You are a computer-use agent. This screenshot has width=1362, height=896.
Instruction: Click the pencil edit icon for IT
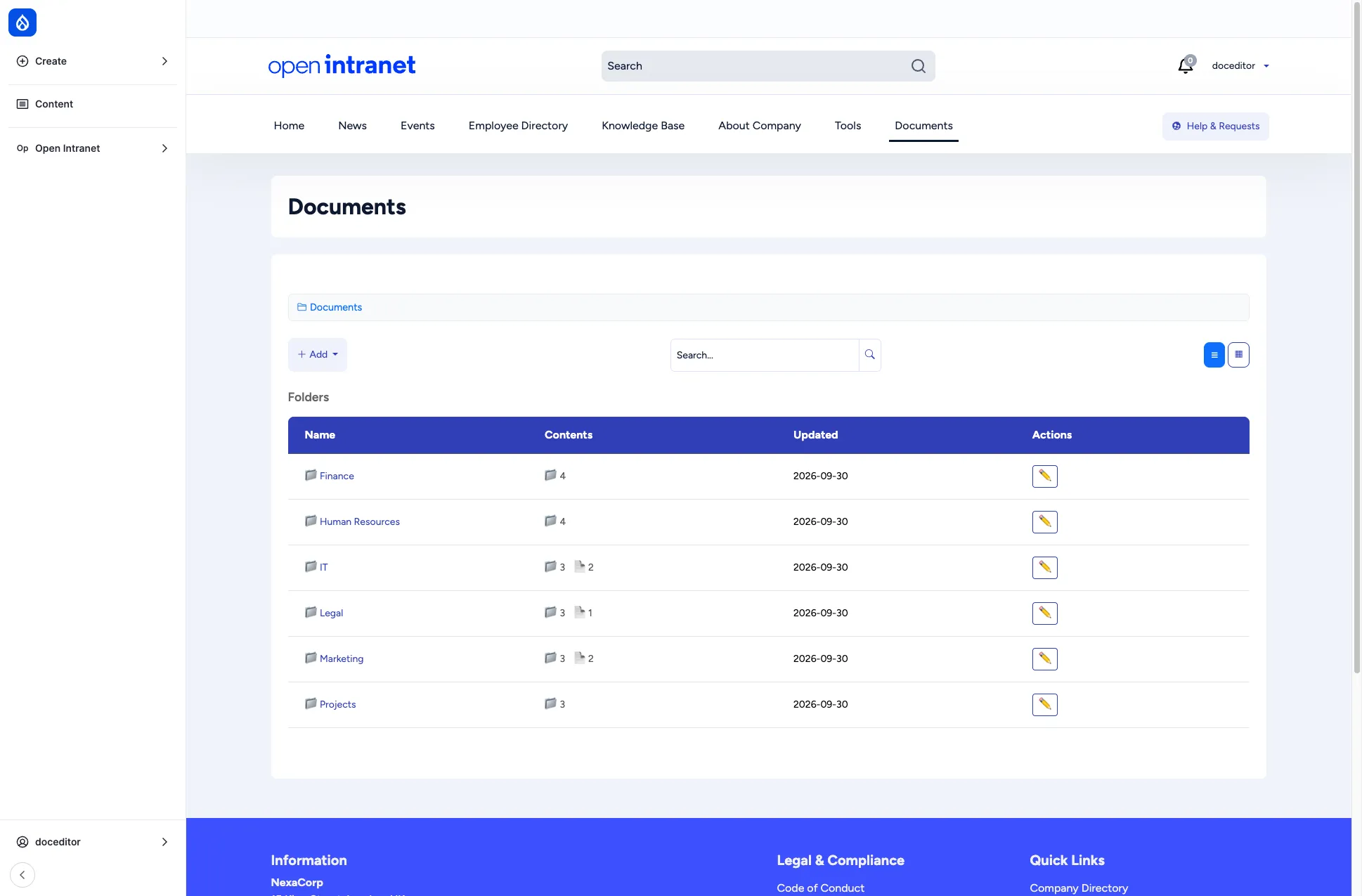pyautogui.click(x=1045, y=568)
